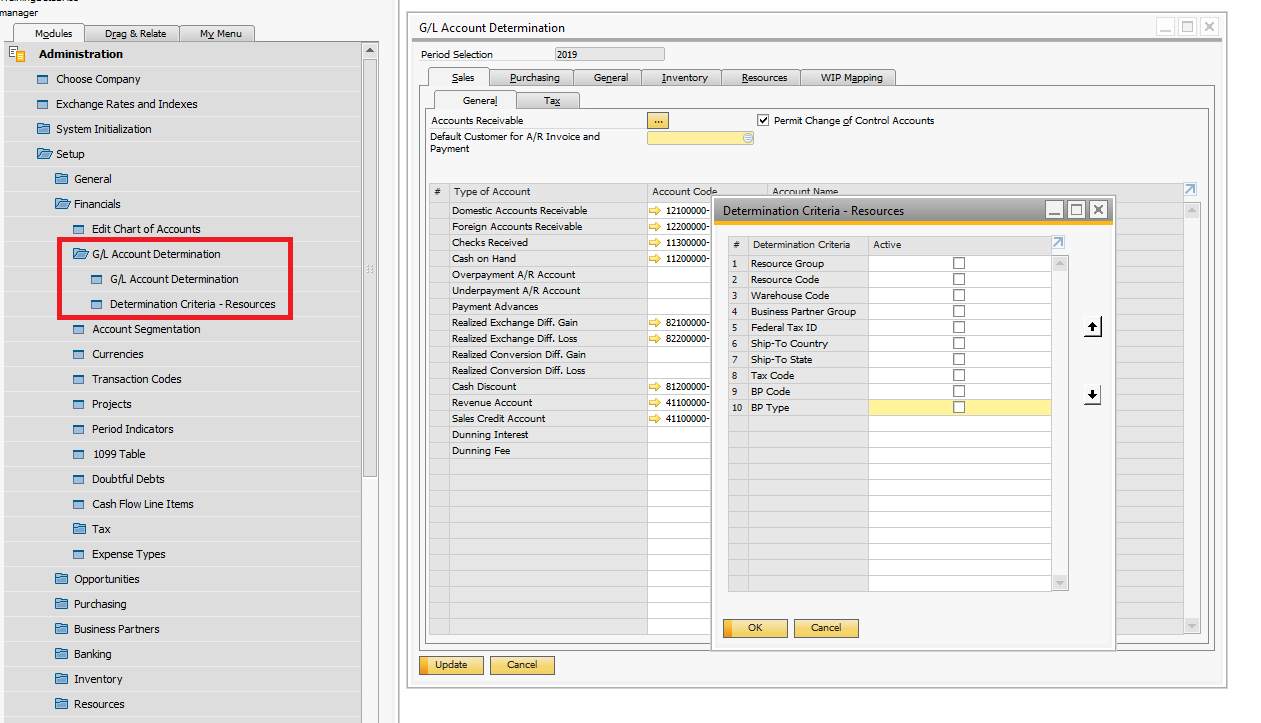Image resolution: width=1261 pixels, height=723 pixels.
Task: Click the choose-from-list icon in Default Customer field
Action: (747, 139)
